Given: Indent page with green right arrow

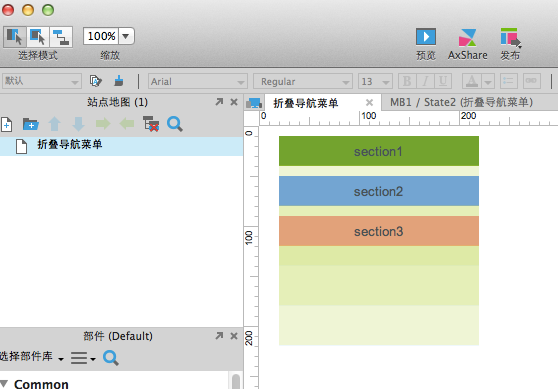Looking at the screenshot, I should coord(103,124).
